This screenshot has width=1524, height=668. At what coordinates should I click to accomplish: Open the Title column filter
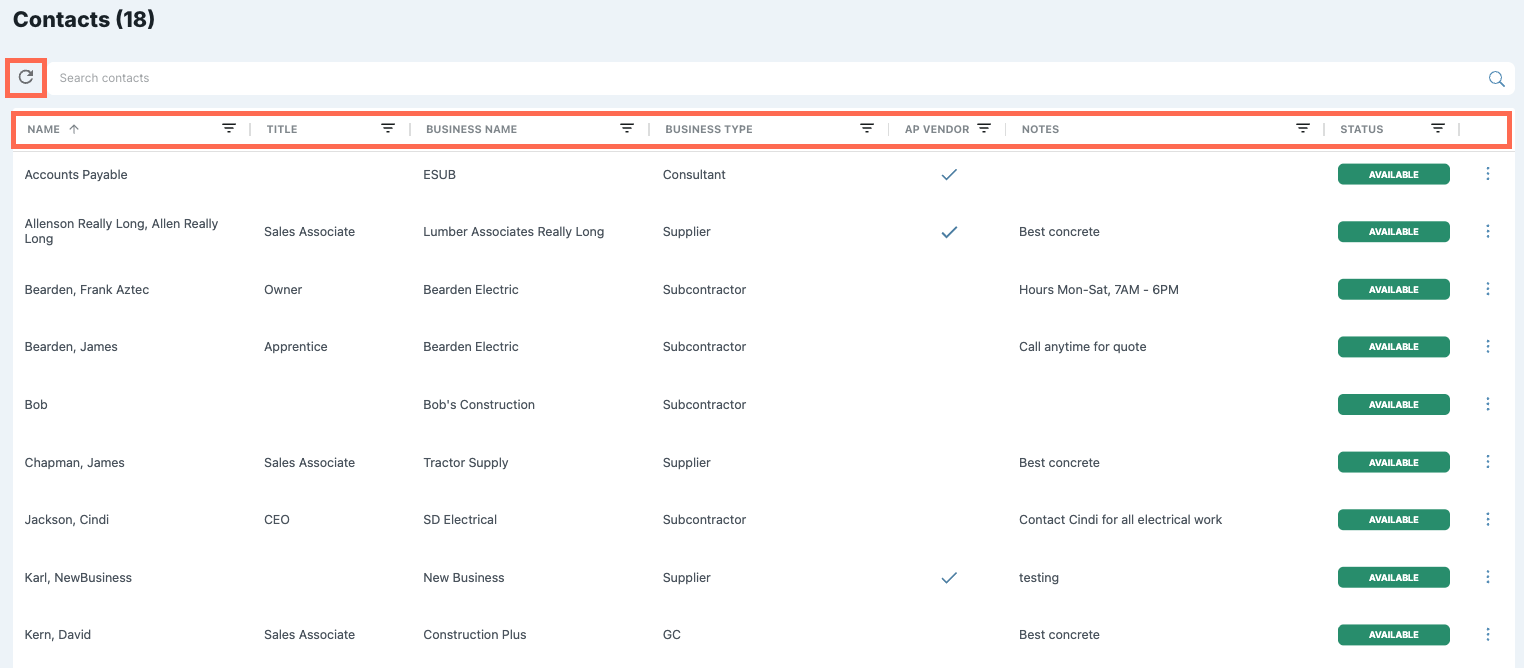click(388, 128)
